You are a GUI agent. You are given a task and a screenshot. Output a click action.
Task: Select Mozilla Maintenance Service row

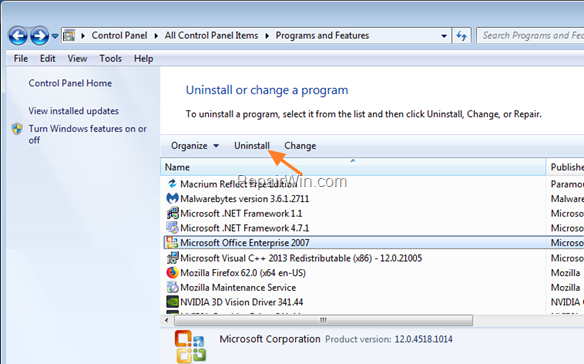pyautogui.click(x=374, y=288)
